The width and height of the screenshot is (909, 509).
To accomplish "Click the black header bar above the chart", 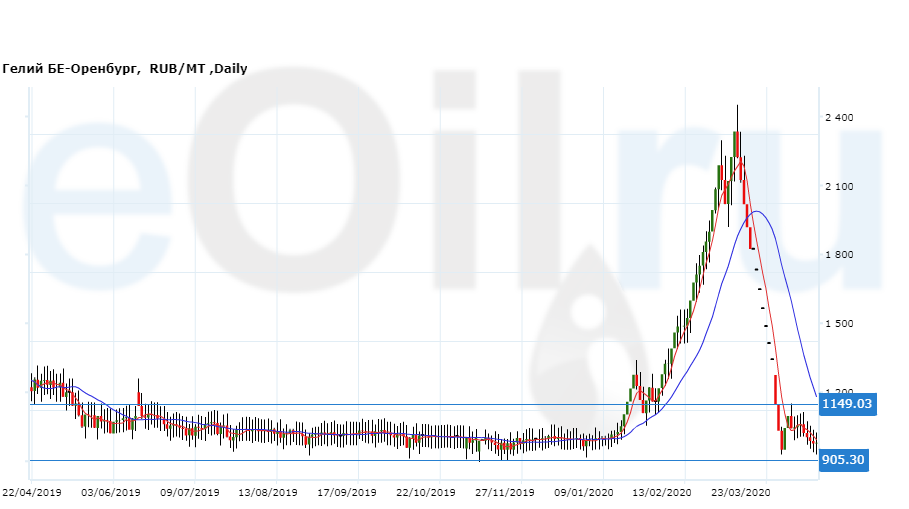I will click(x=454, y=28).
